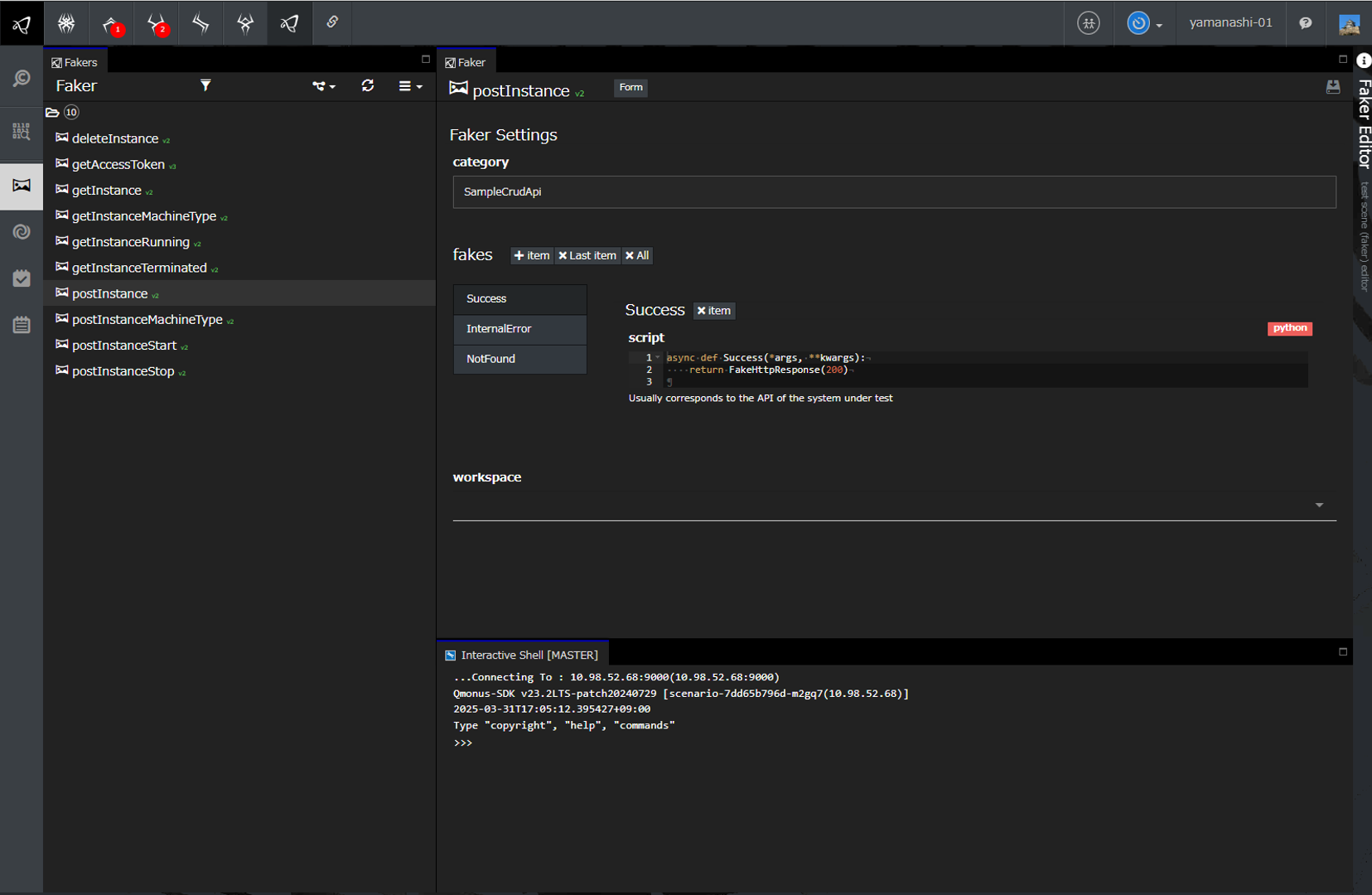Select the InternalError fake tab
The height and width of the screenshot is (895, 1372).
[519, 329]
